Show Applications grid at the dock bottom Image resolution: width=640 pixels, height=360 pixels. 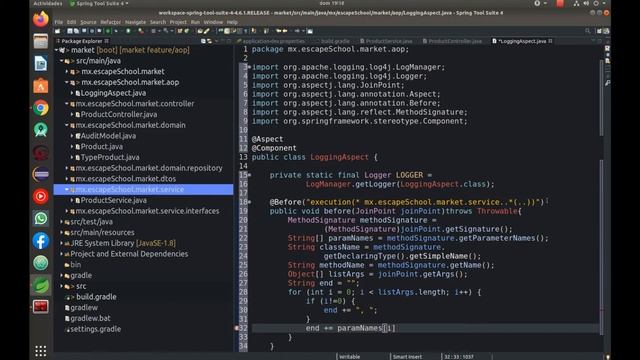tap(40, 351)
